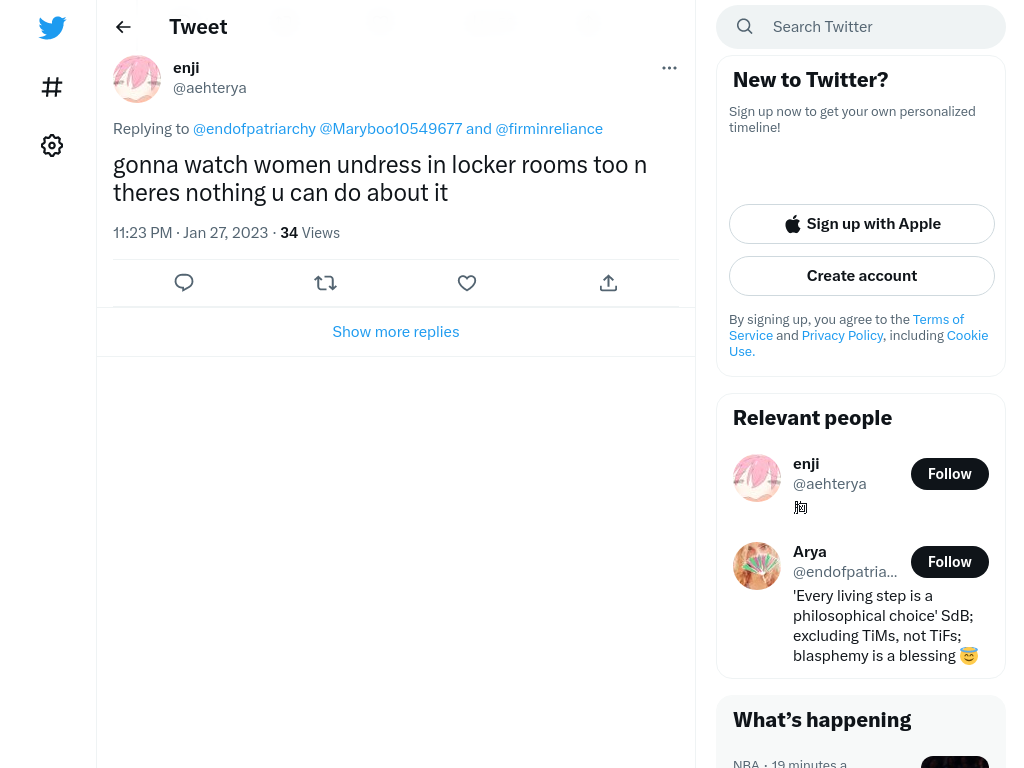Open Explore via hashtag icon
The image size is (1024, 768).
point(52,87)
